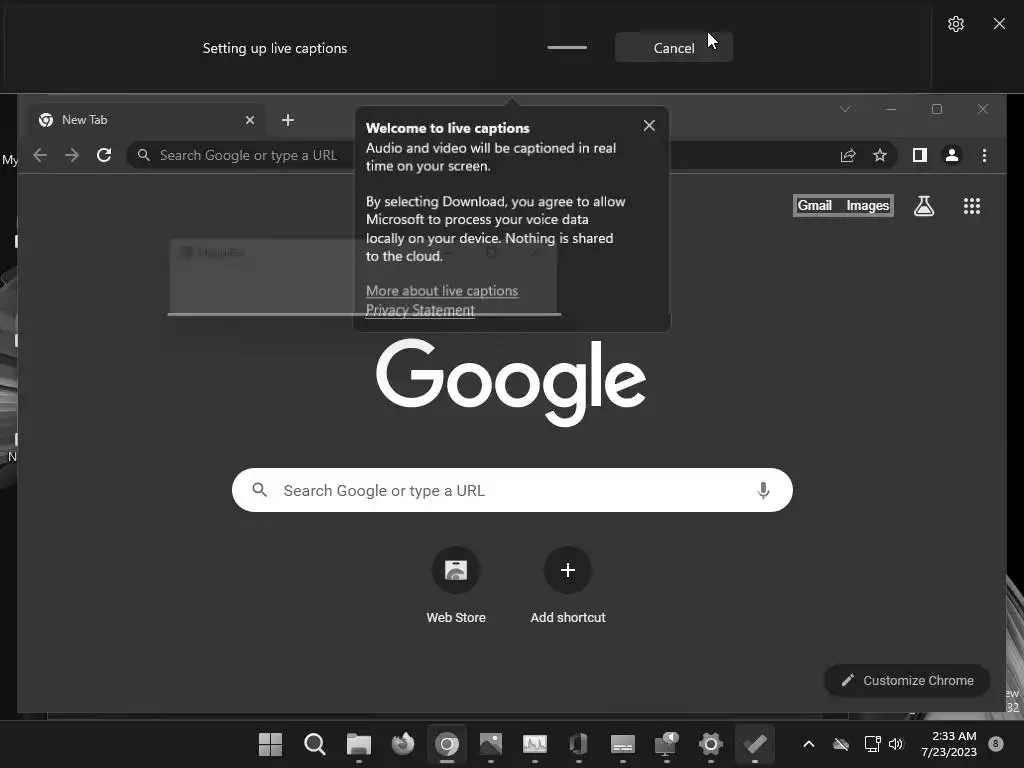Image resolution: width=1024 pixels, height=768 pixels.
Task: Open clock and calendar flyout
Action: click(949, 744)
